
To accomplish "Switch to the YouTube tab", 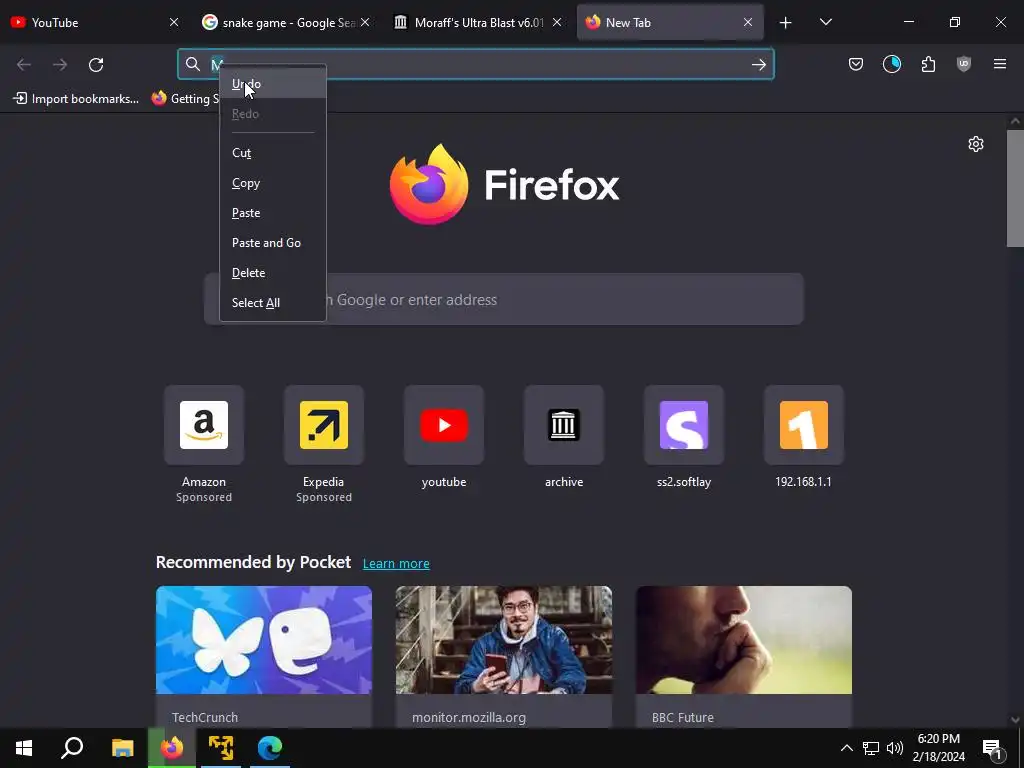I will [85, 22].
